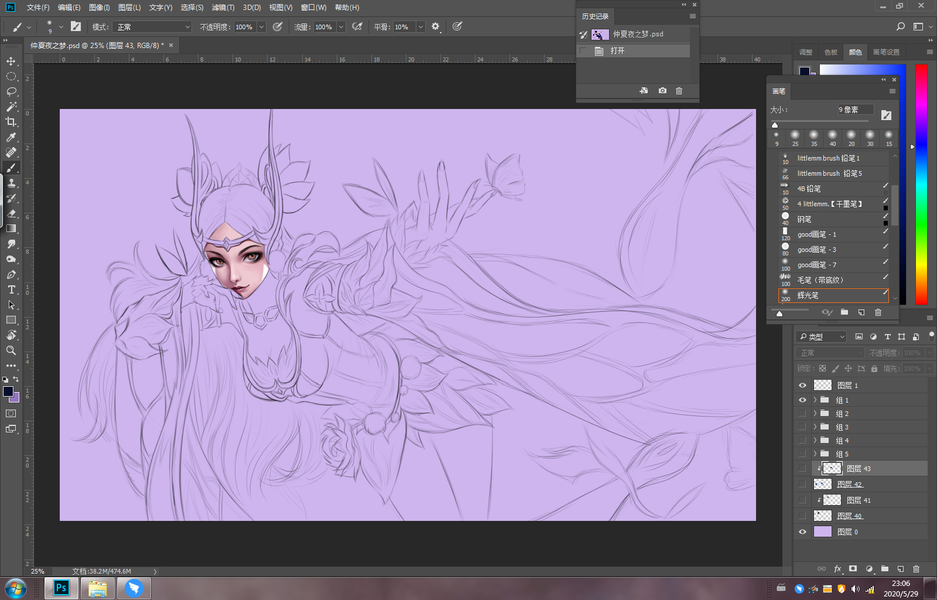Screen dimensions: 937x600
Task: Select the Pen tool
Action: [x=11, y=274]
